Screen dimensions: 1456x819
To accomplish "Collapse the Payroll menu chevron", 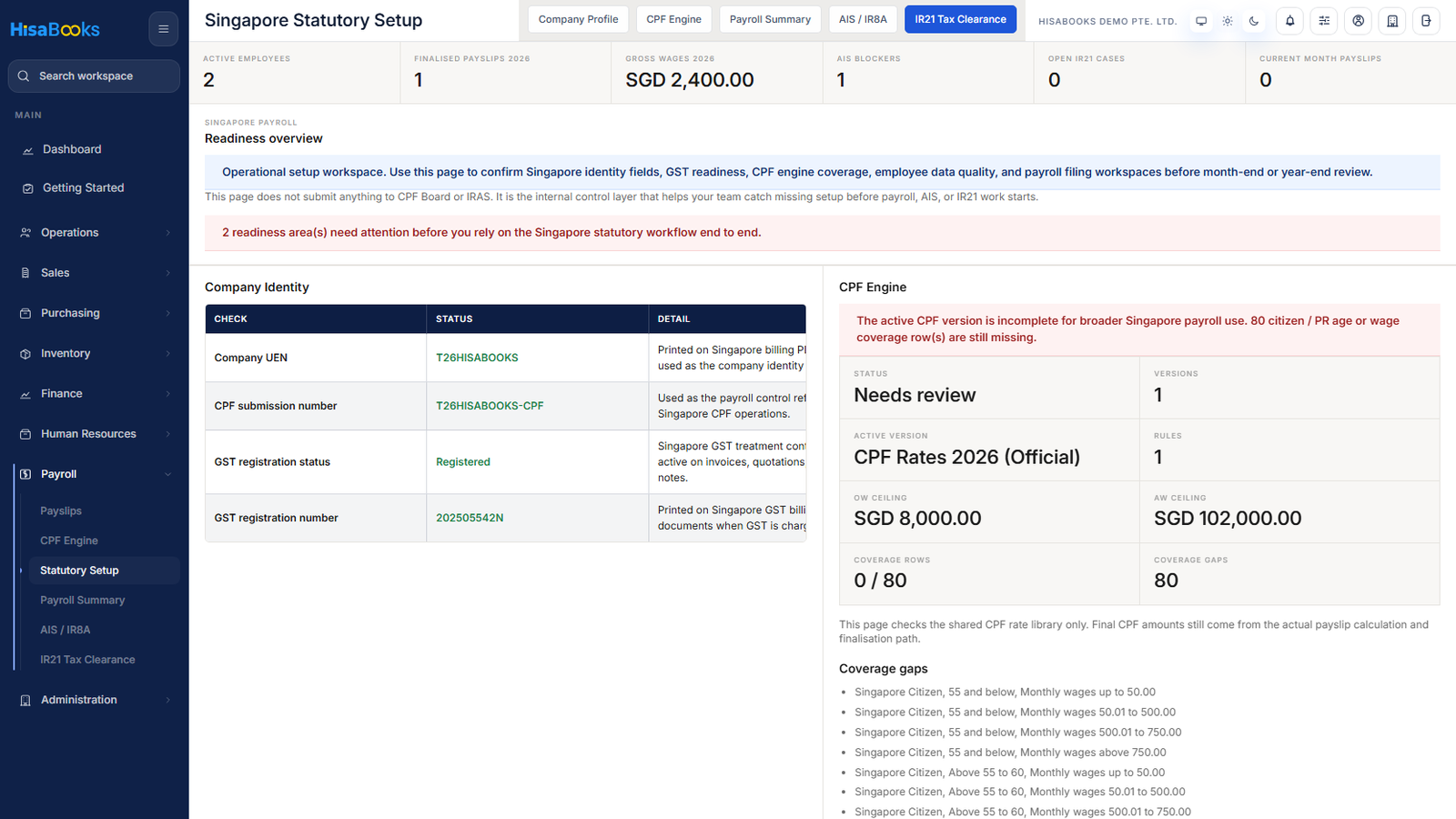I will click(167, 474).
